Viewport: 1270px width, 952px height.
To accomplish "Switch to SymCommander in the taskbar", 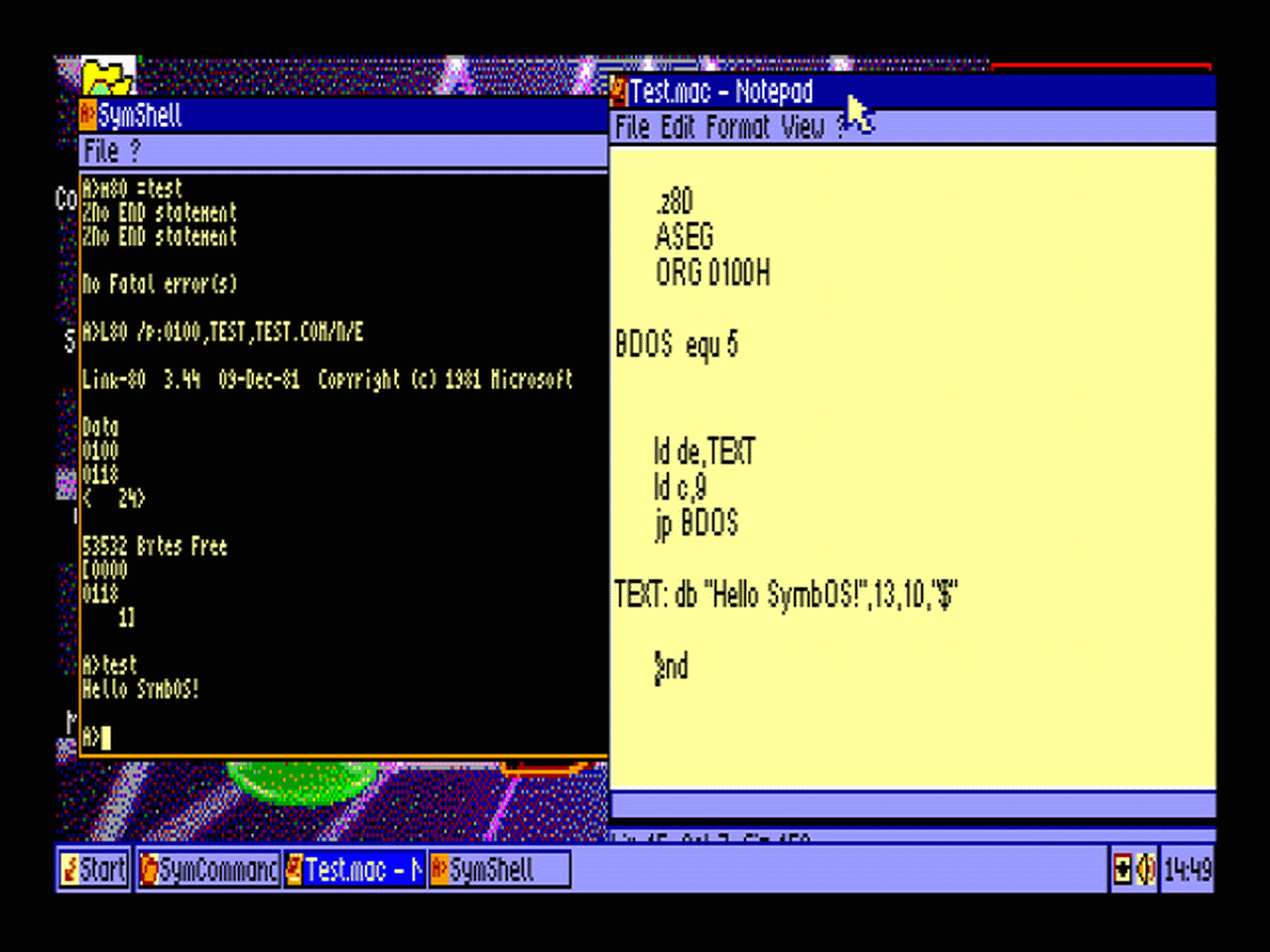I will [208, 870].
